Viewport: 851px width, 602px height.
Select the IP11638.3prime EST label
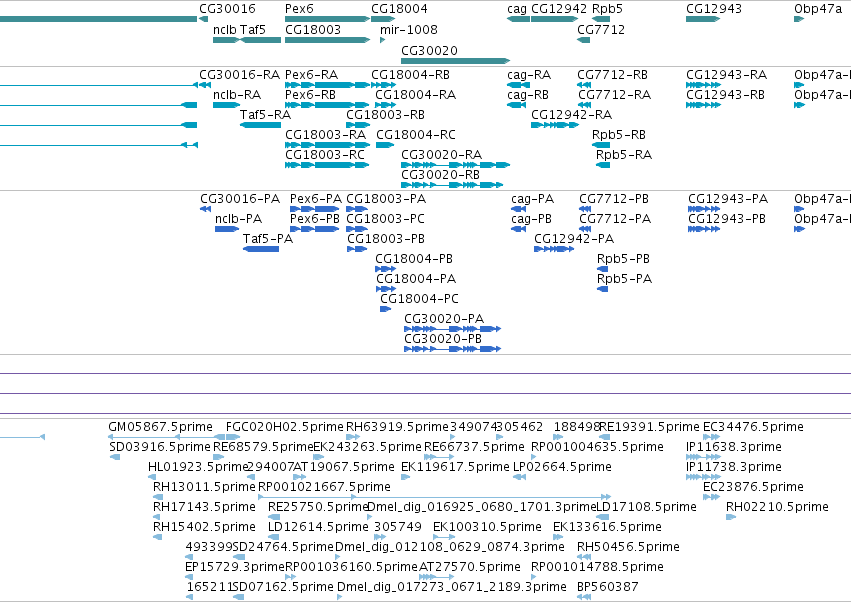(734, 447)
